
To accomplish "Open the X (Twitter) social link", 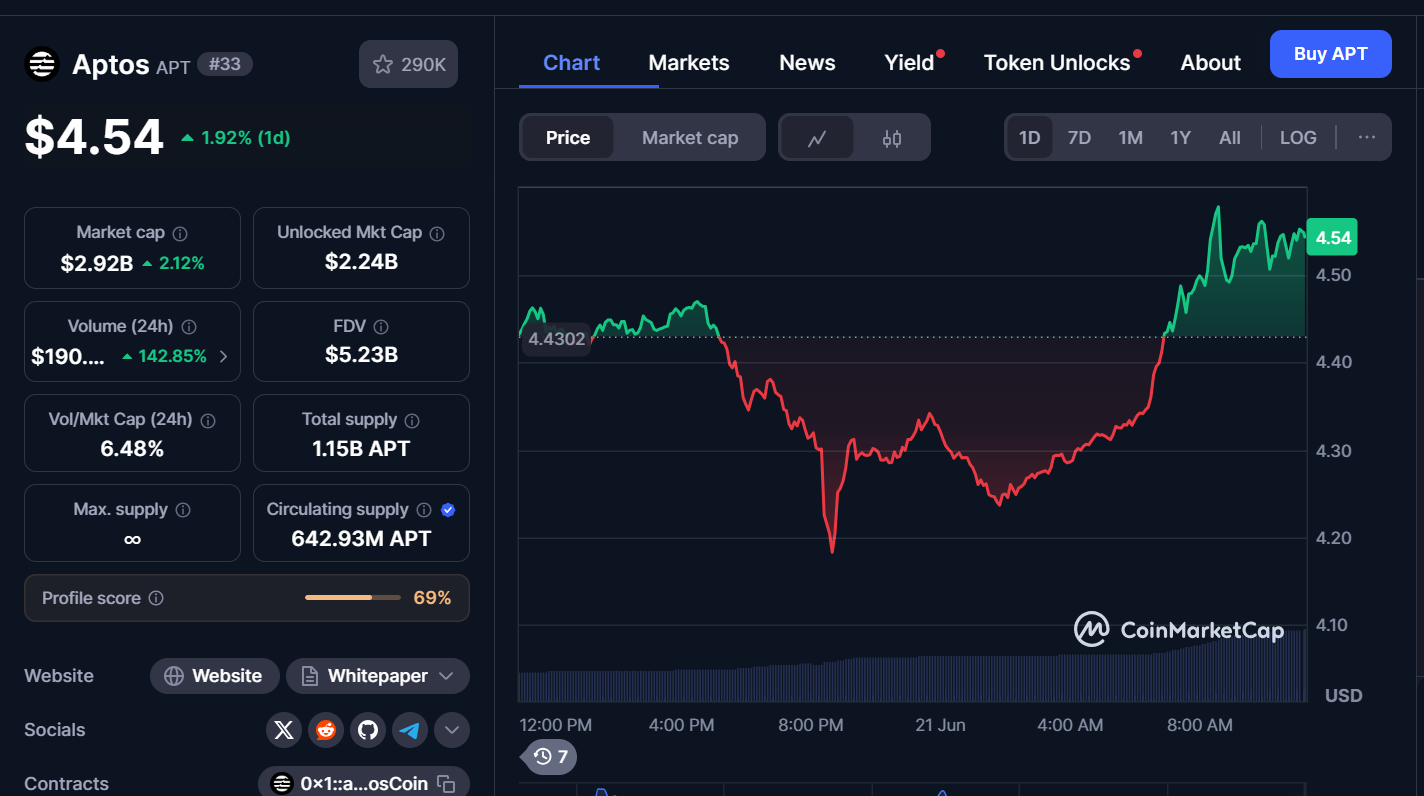I will click(284, 730).
